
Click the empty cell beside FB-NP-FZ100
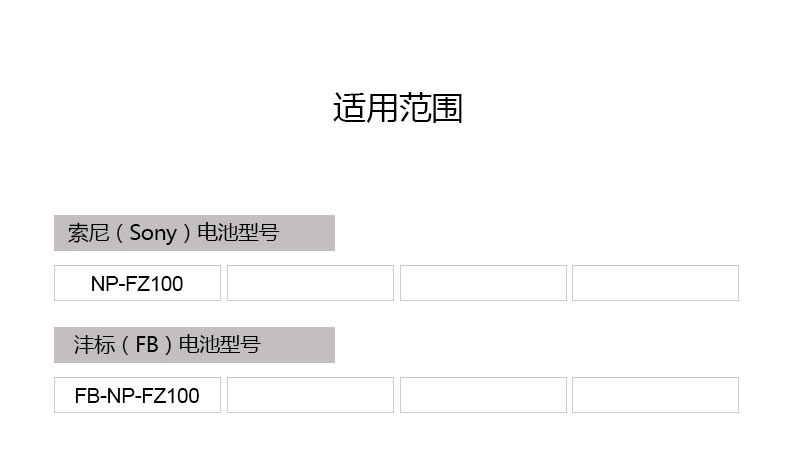[310, 395]
